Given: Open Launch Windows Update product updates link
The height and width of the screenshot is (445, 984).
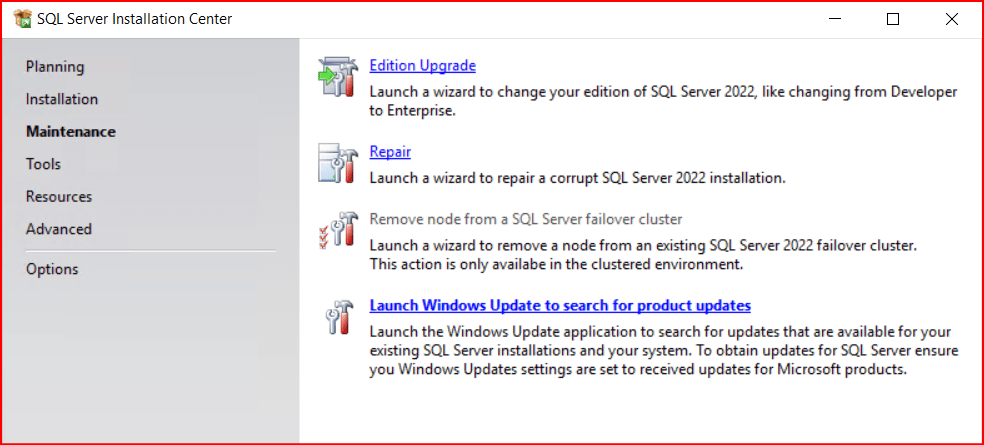Looking at the screenshot, I should pyautogui.click(x=560, y=305).
